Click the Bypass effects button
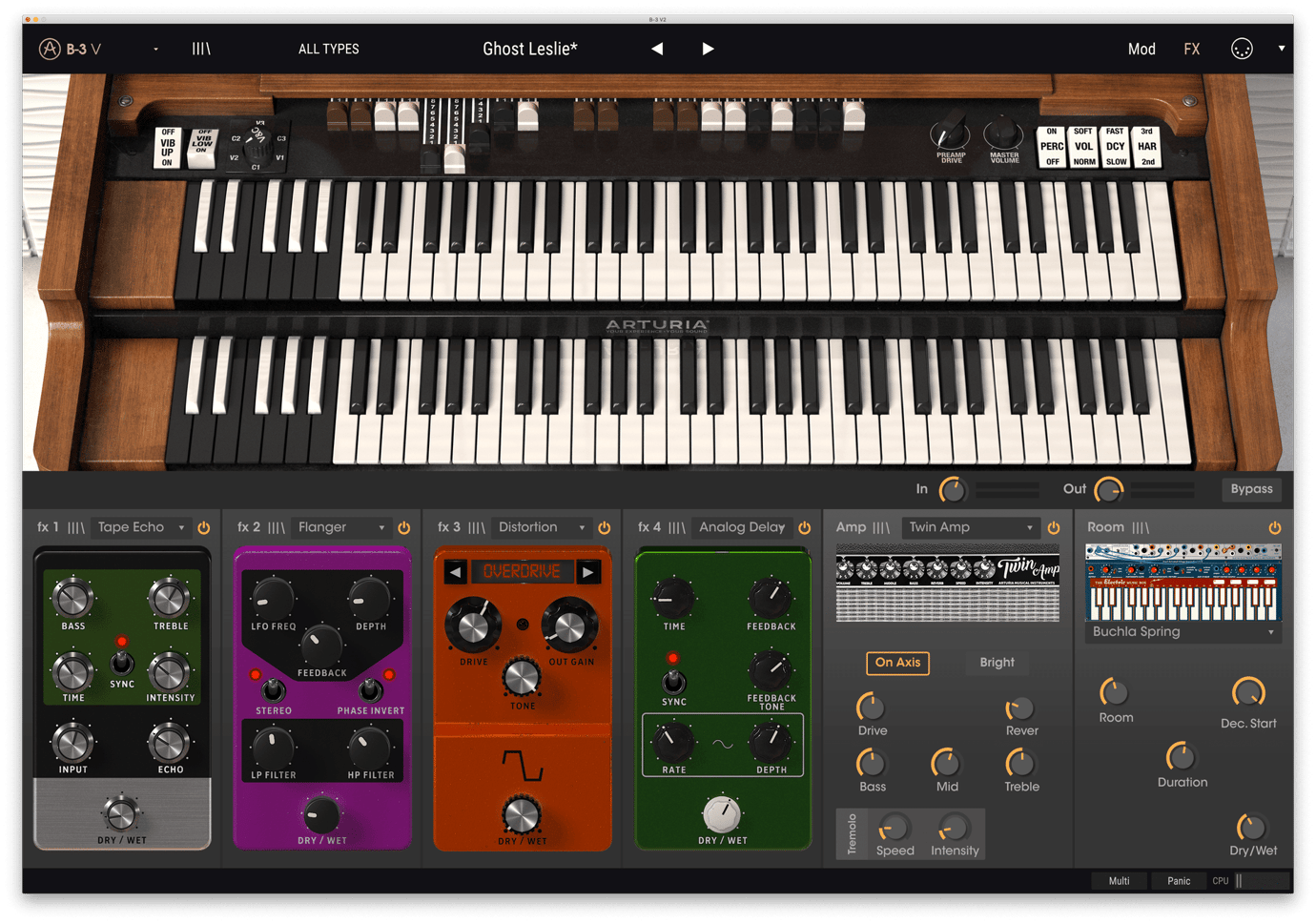 tap(1251, 489)
